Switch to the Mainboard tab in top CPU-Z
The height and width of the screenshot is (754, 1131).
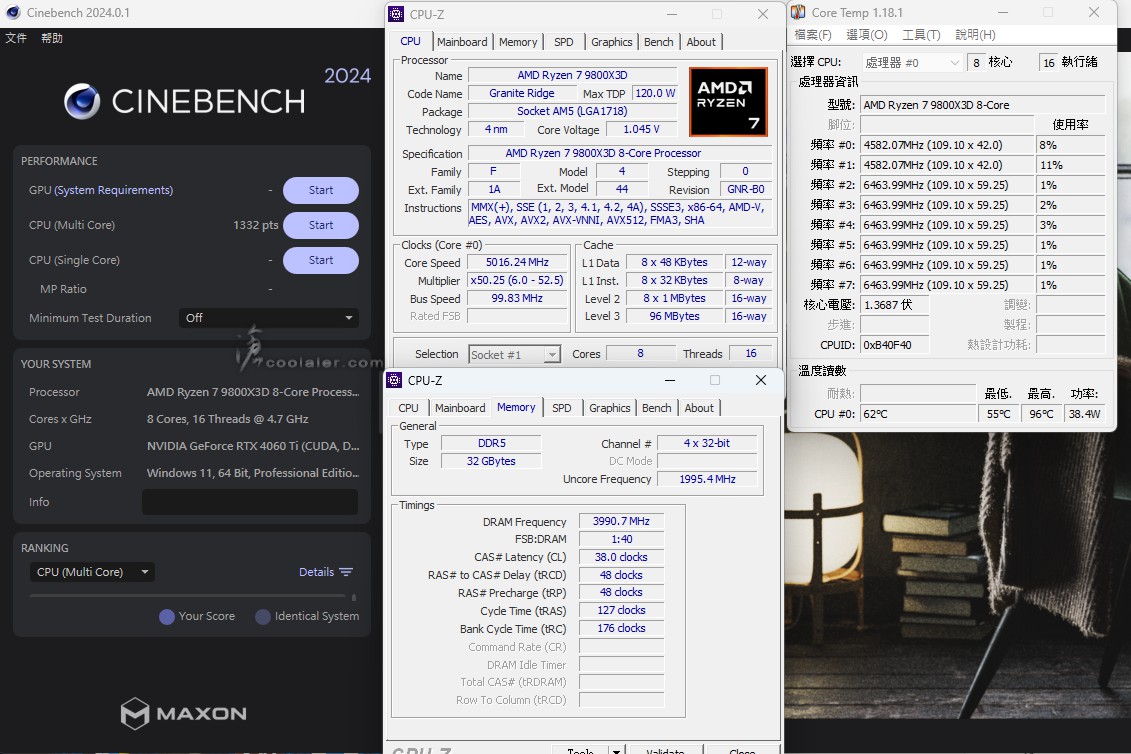click(x=462, y=42)
